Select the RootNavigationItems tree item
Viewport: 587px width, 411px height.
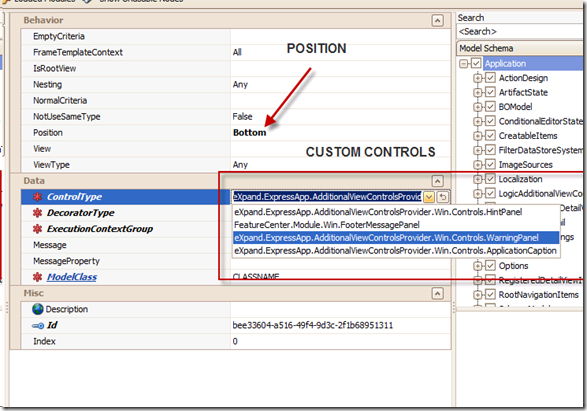(x=538, y=295)
